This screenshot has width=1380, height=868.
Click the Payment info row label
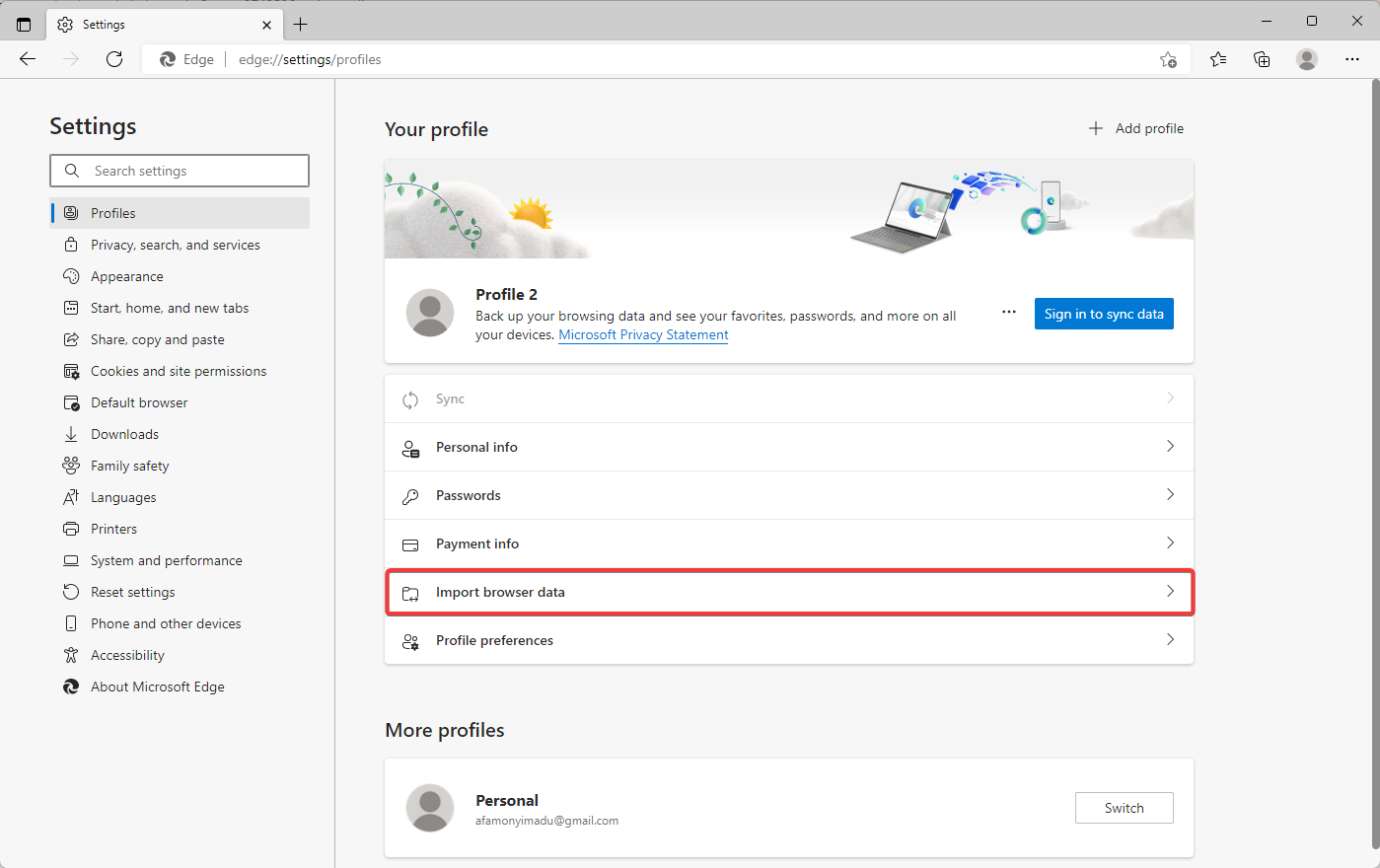(x=477, y=544)
